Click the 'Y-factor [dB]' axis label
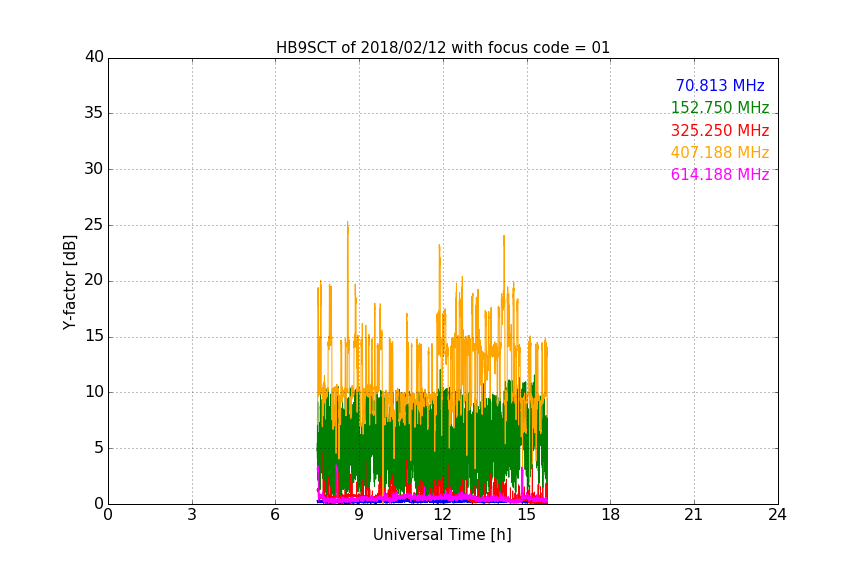Viewport: 864px width, 576px height. [x=70, y=282]
